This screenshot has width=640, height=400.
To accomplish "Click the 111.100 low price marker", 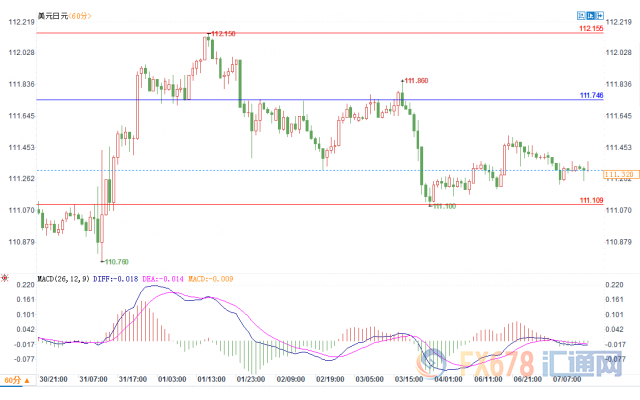I will (443, 206).
